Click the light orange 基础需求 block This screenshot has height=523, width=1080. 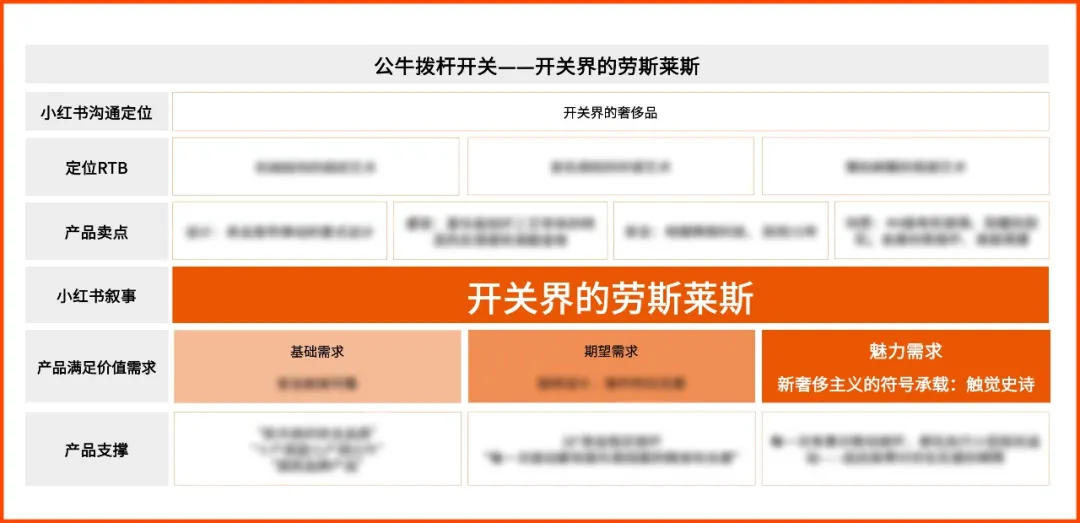317,367
